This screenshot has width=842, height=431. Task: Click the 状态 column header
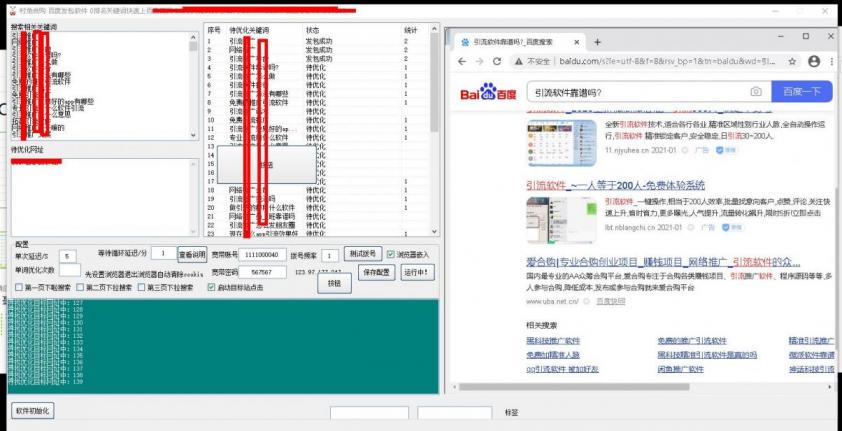click(x=312, y=31)
